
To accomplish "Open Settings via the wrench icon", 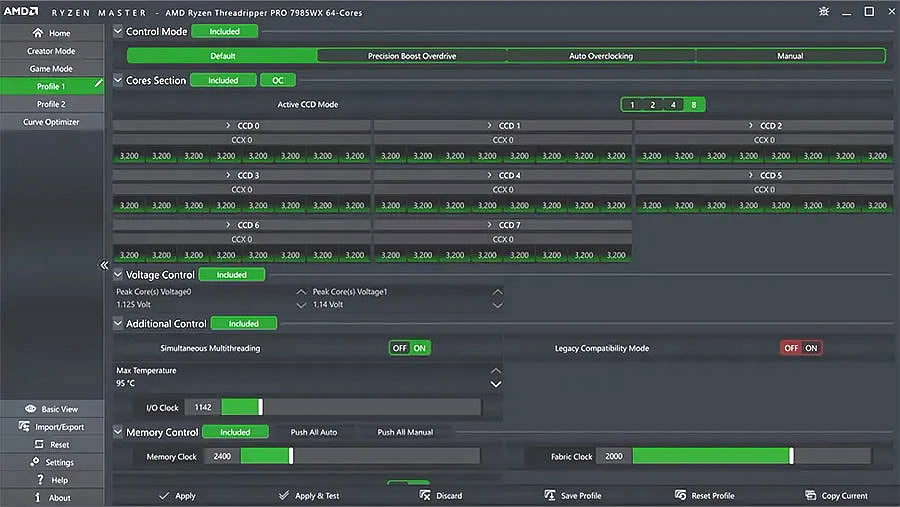I will (34, 462).
